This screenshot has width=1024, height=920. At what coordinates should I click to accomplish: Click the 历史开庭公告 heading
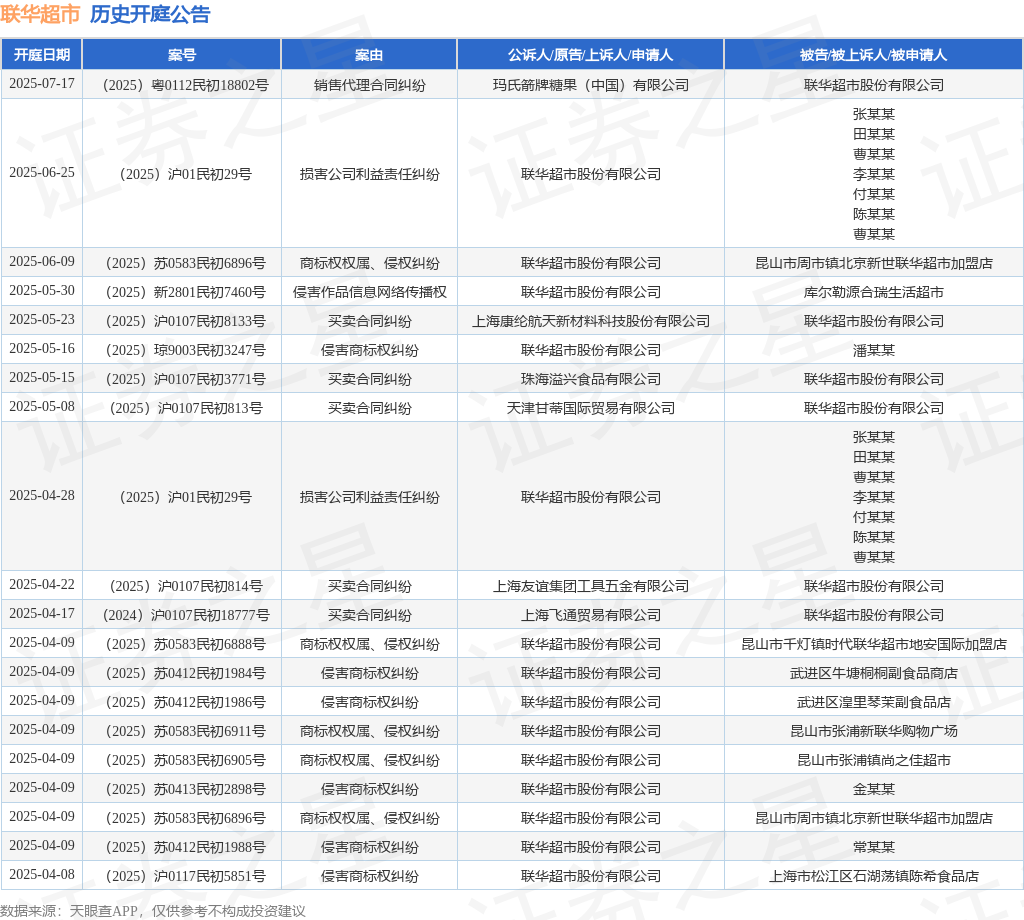tap(150, 14)
